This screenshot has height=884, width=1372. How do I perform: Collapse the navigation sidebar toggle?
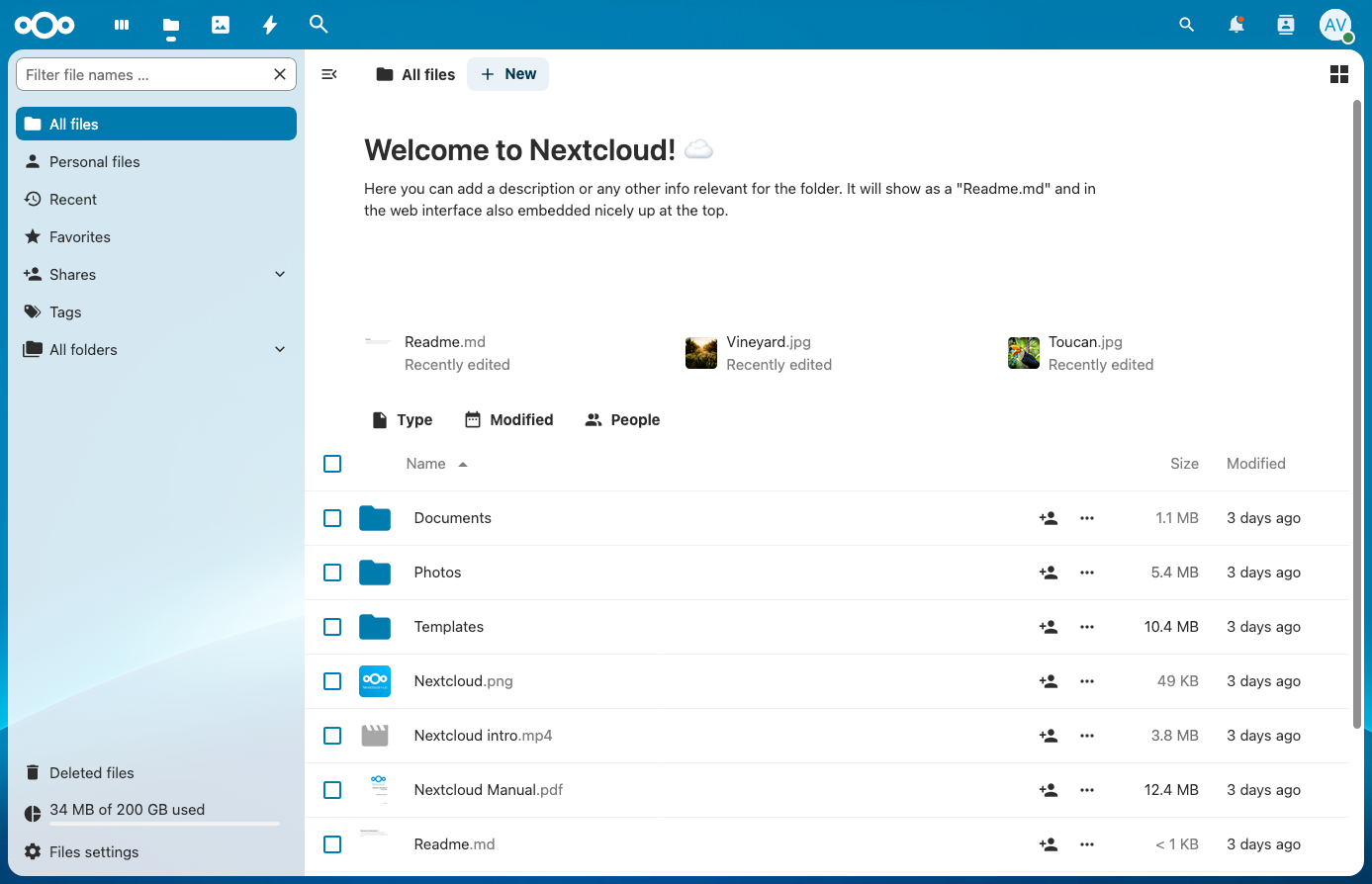[x=329, y=74]
